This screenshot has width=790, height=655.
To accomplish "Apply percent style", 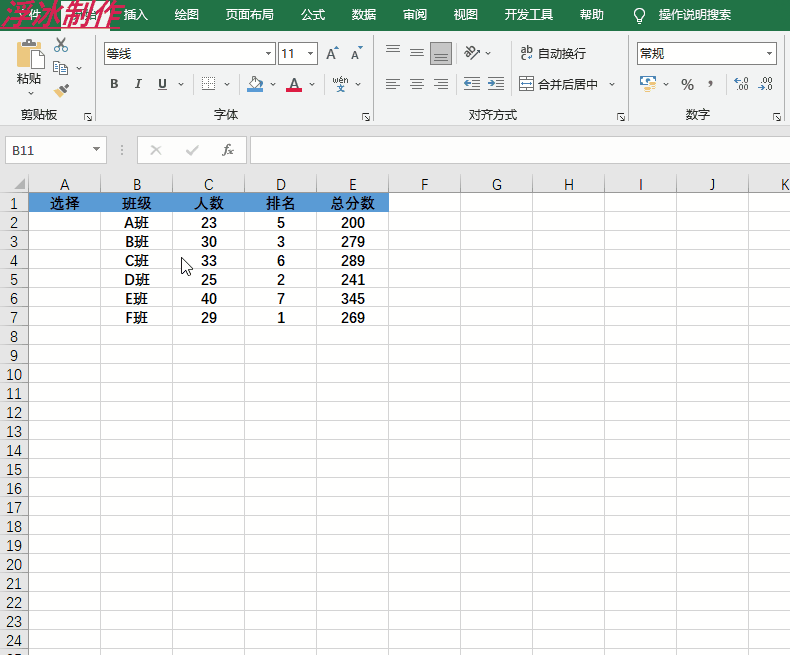I will pyautogui.click(x=687, y=85).
